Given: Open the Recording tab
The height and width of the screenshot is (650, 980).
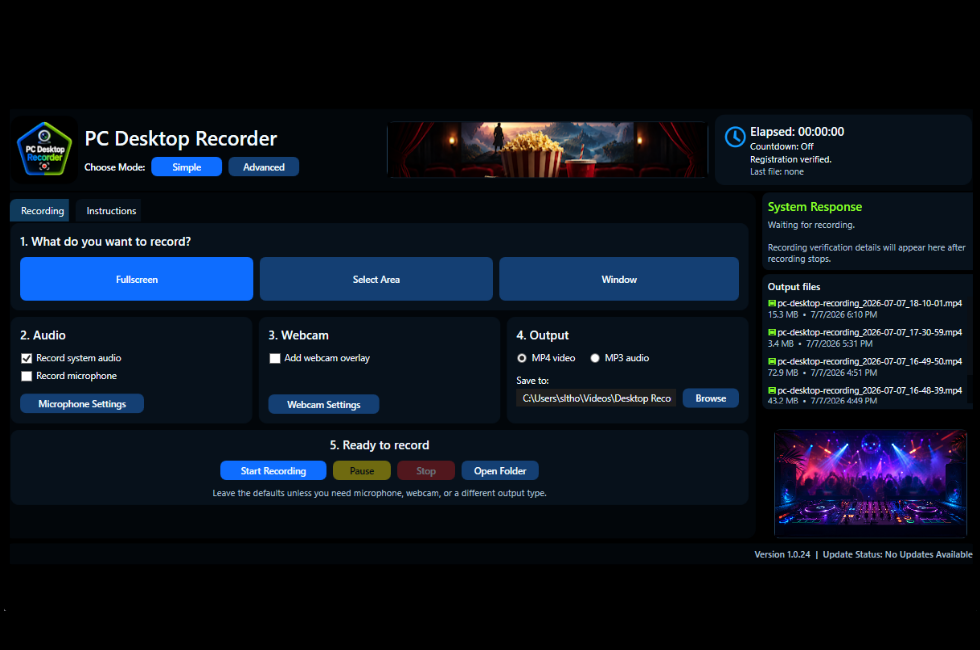Looking at the screenshot, I should point(40,211).
